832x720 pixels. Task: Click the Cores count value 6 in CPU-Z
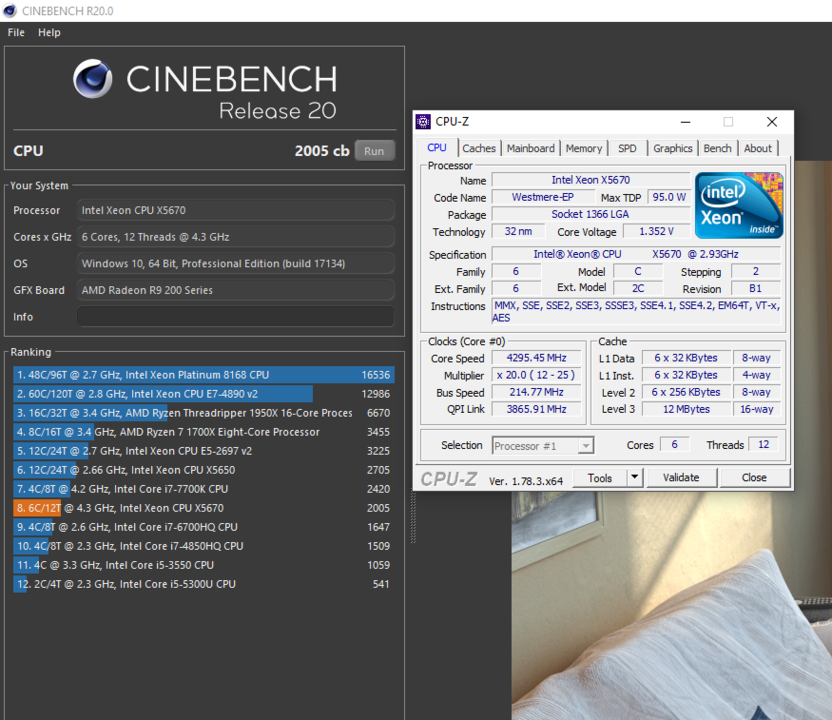674,445
